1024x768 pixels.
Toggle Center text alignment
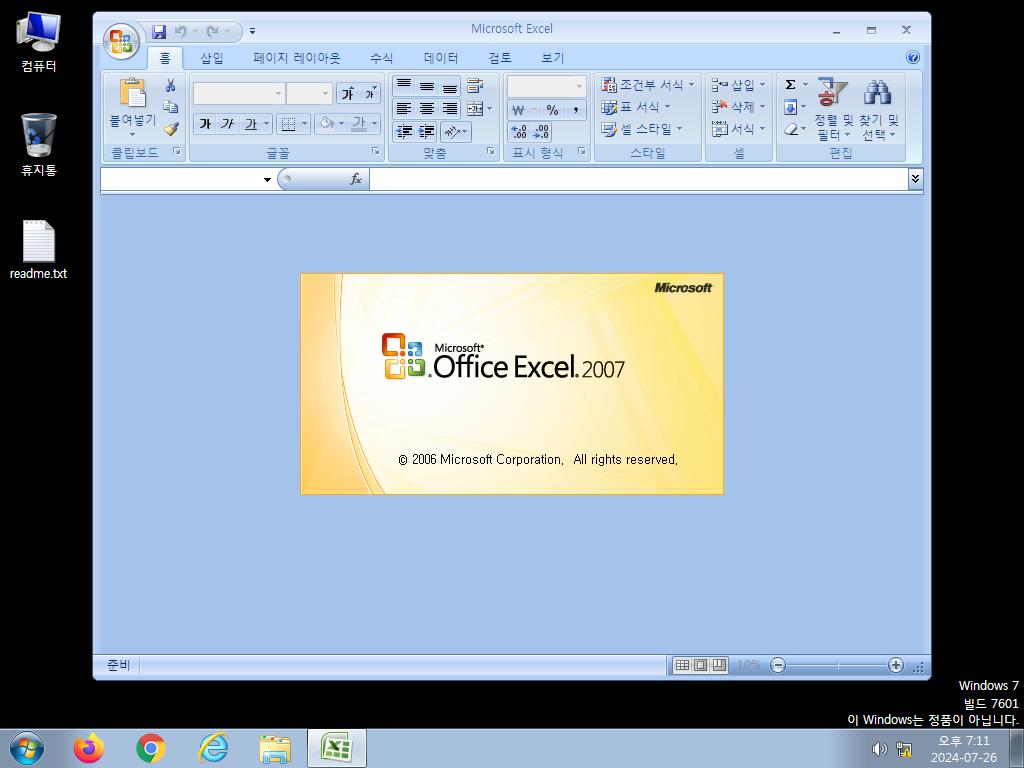pyautogui.click(x=426, y=108)
